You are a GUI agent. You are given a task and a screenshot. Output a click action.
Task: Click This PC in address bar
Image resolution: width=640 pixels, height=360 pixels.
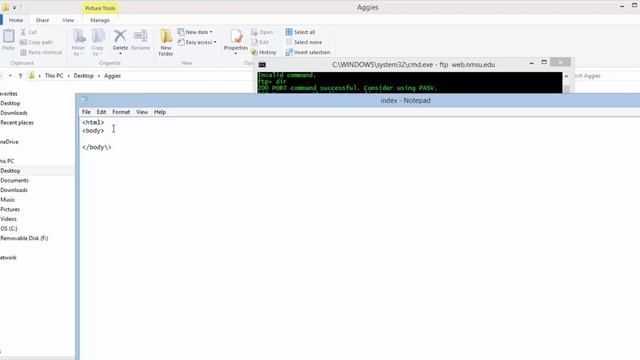[x=54, y=76]
